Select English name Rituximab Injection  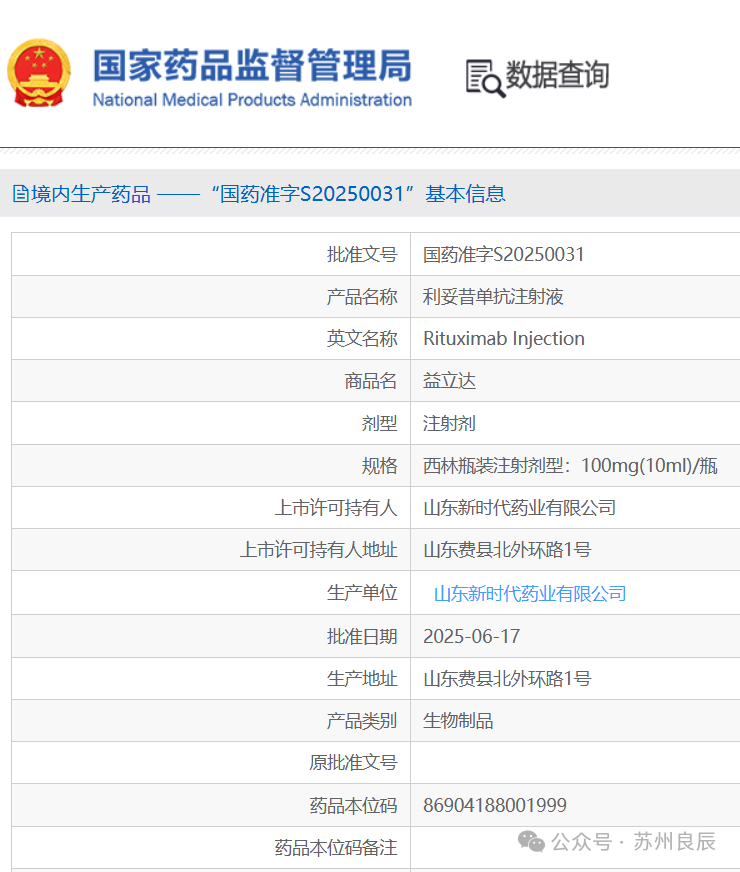pyautogui.click(x=504, y=339)
